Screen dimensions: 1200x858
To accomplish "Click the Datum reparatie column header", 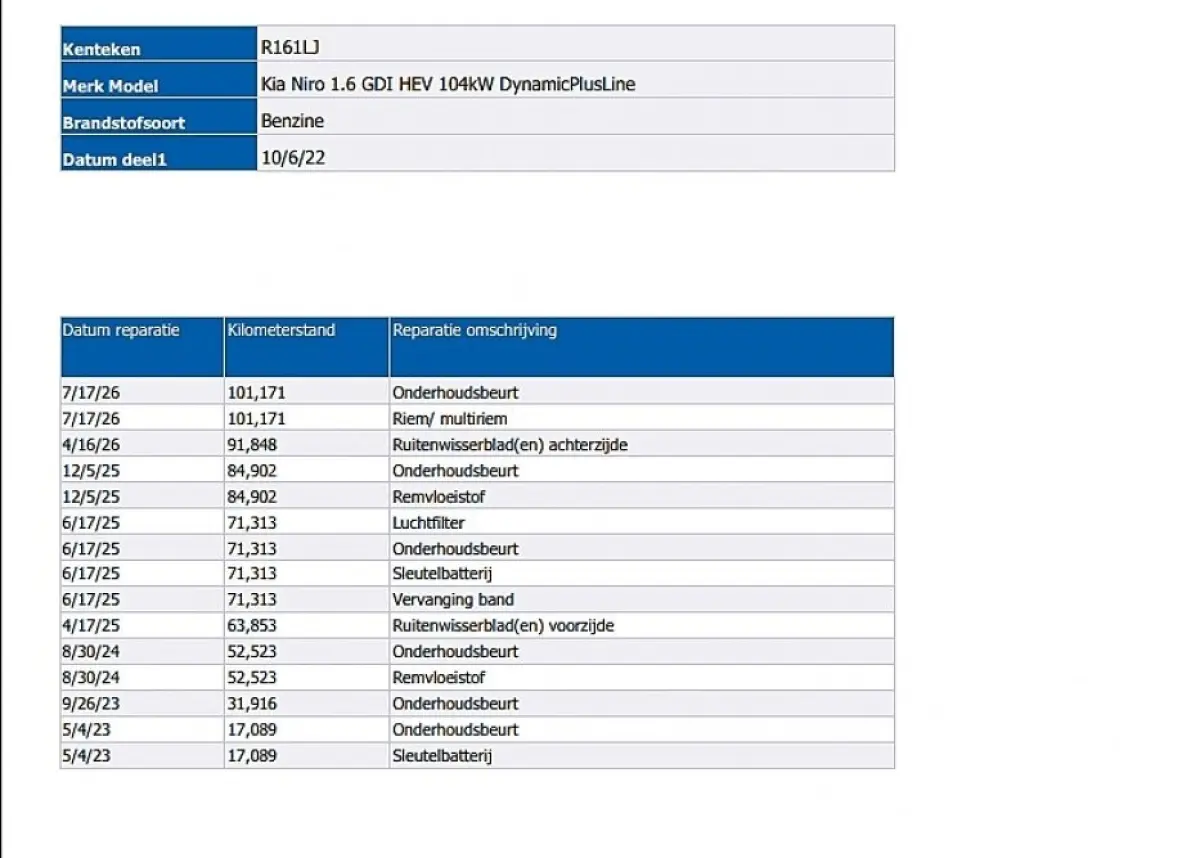I will 142,347.
